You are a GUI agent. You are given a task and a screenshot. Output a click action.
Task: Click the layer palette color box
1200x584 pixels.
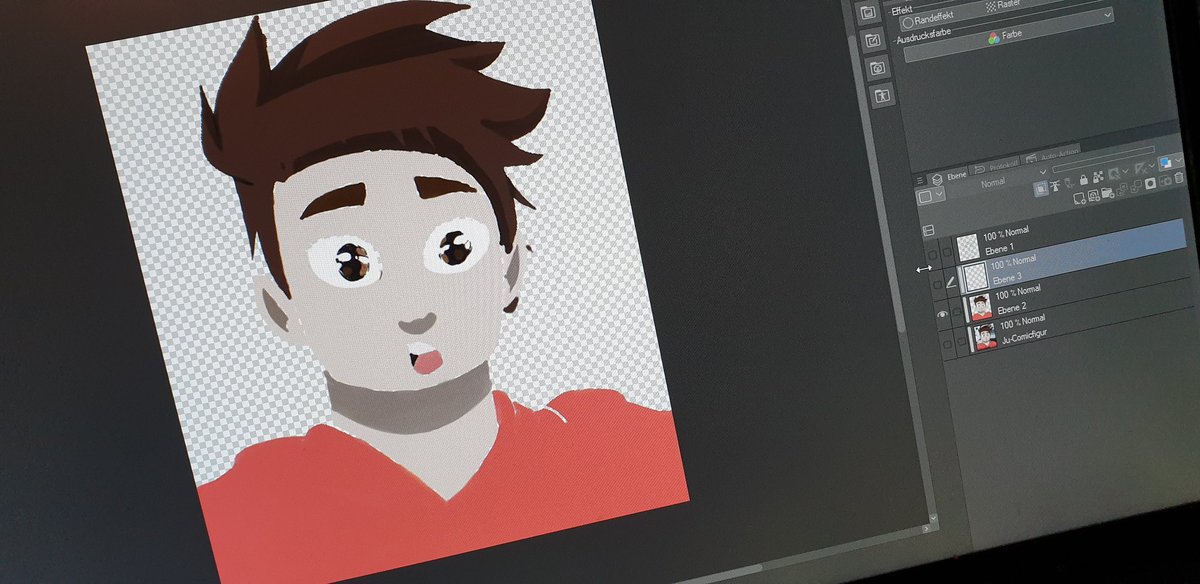(x=925, y=196)
